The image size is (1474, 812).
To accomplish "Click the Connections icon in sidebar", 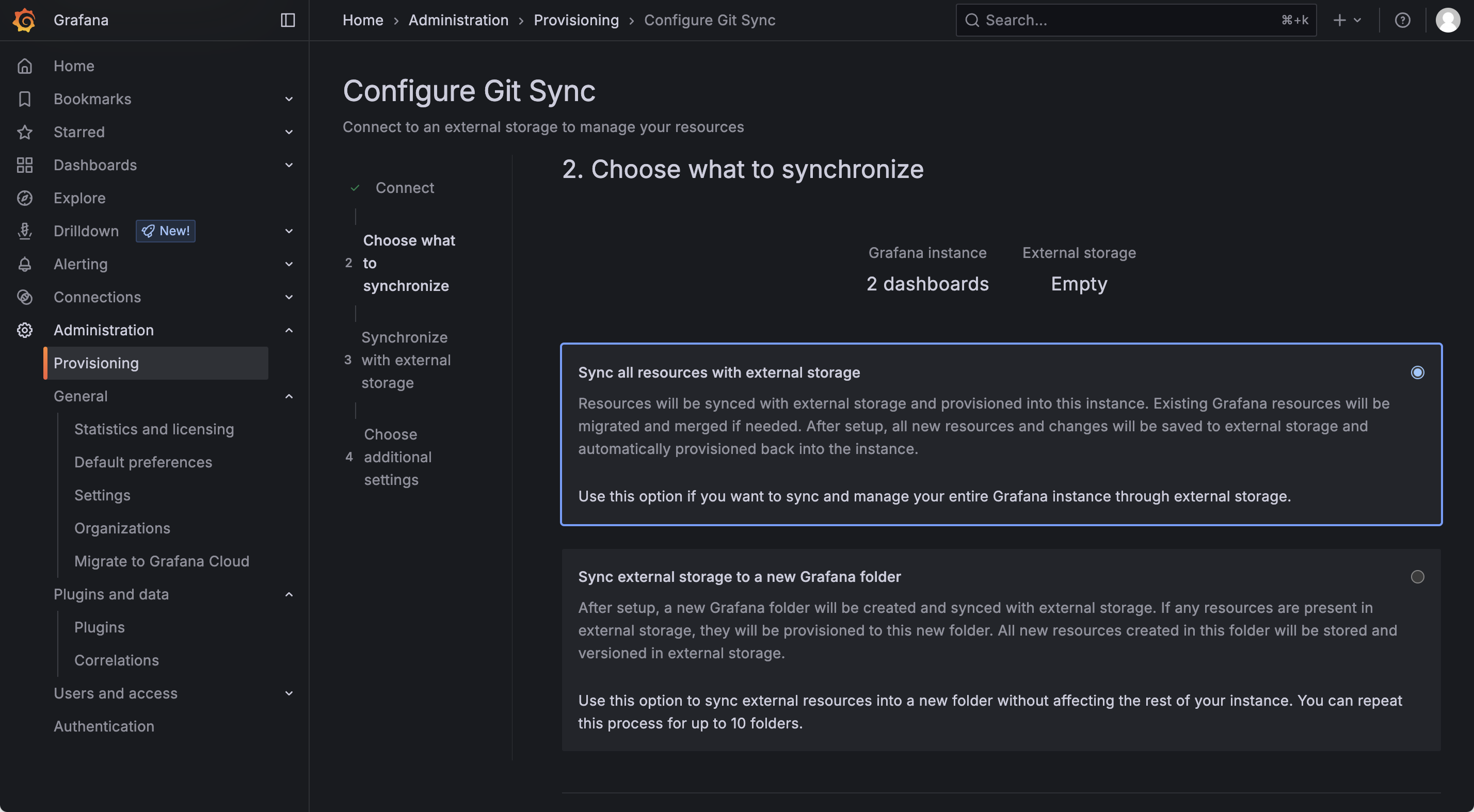I will (x=25, y=297).
